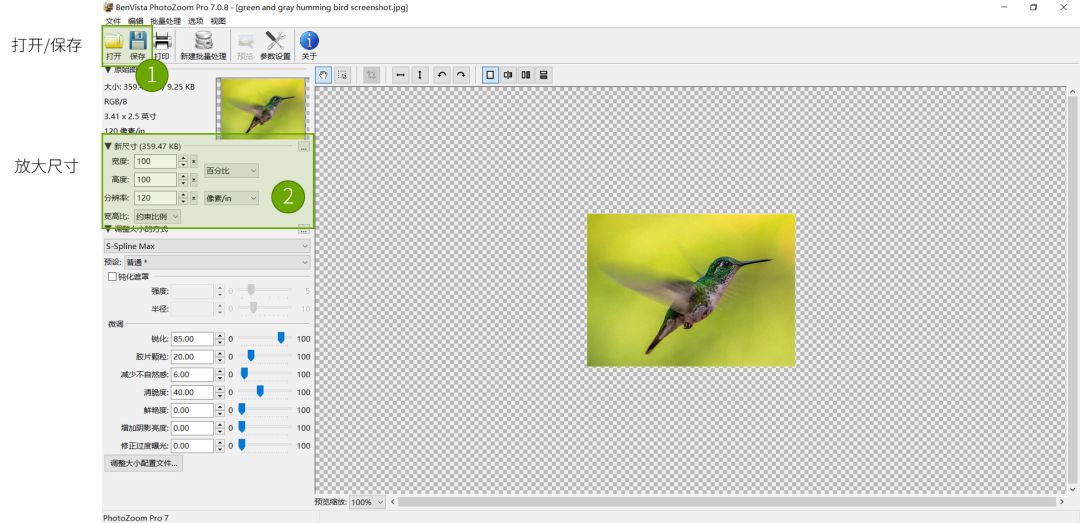Click the 打印 (Print) icon
Image resolution: width=1080 pixels, height=523 pixels.
coord(161,43)
